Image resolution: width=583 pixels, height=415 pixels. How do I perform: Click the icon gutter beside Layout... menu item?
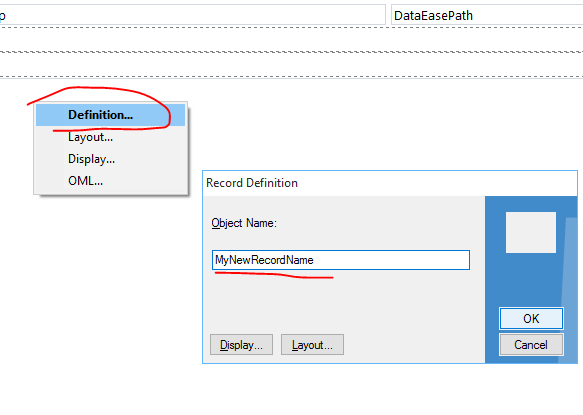[x=50, y=137]
